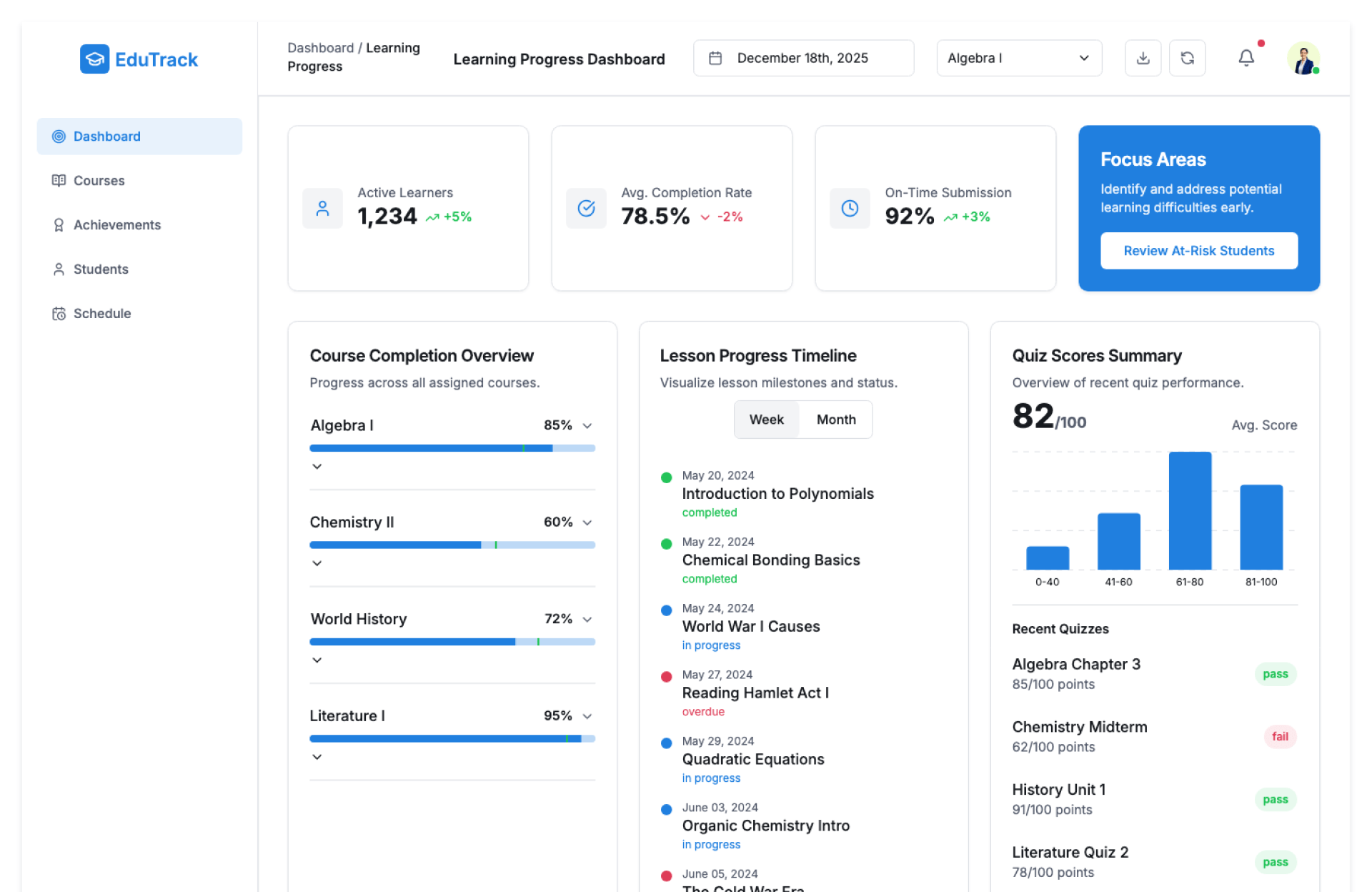Open the notifications bell
This screenshot has width=1372, height=892.
click(x=1246, y=58)
